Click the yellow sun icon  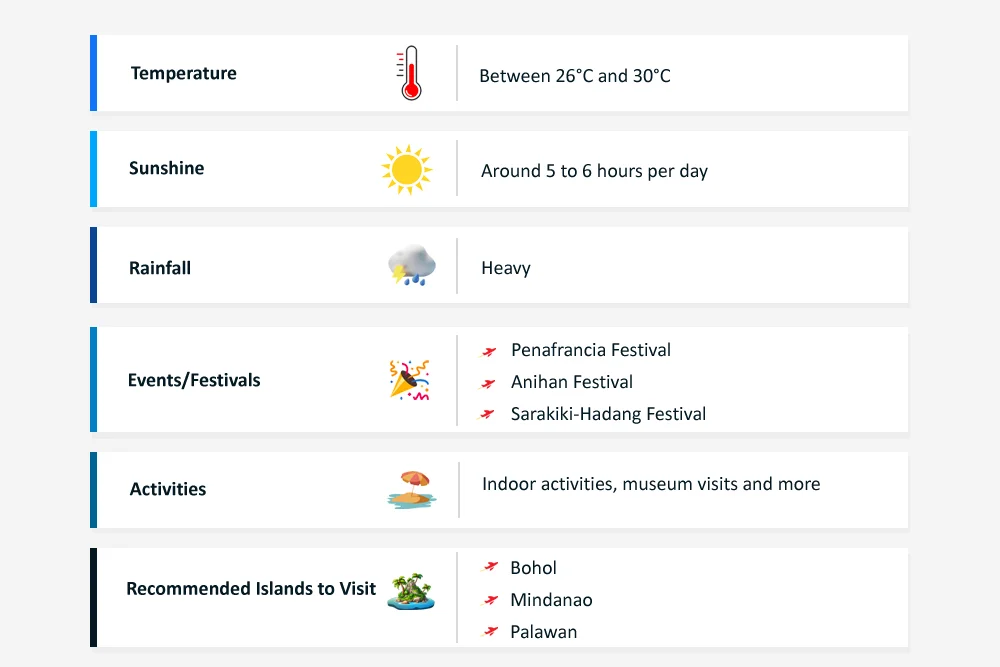[x=406, y=170]
